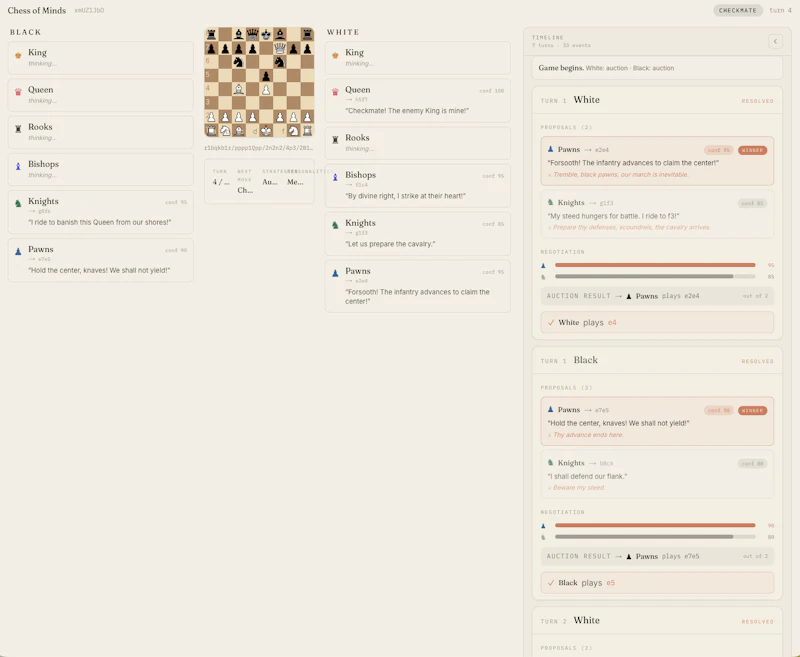Click the Turn value in the game info panel
The width and height of the screenshot is (800, 657).
point(221,182)
